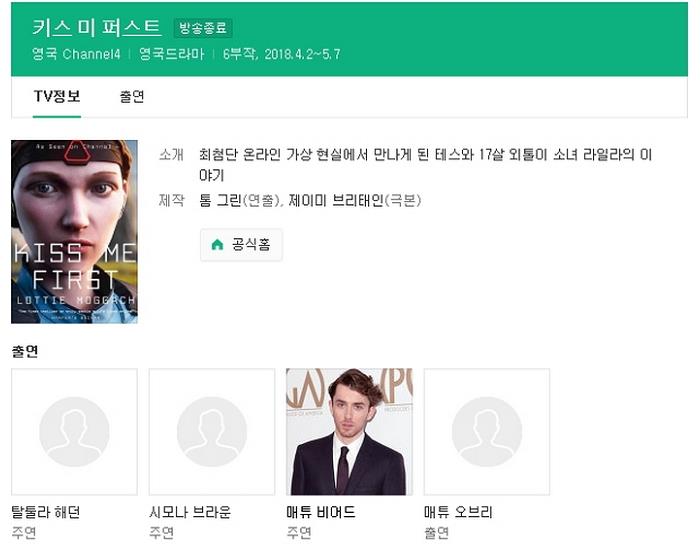
Task: Click 매튜 비어드 profile photo
Action: (x=349, y=431)
